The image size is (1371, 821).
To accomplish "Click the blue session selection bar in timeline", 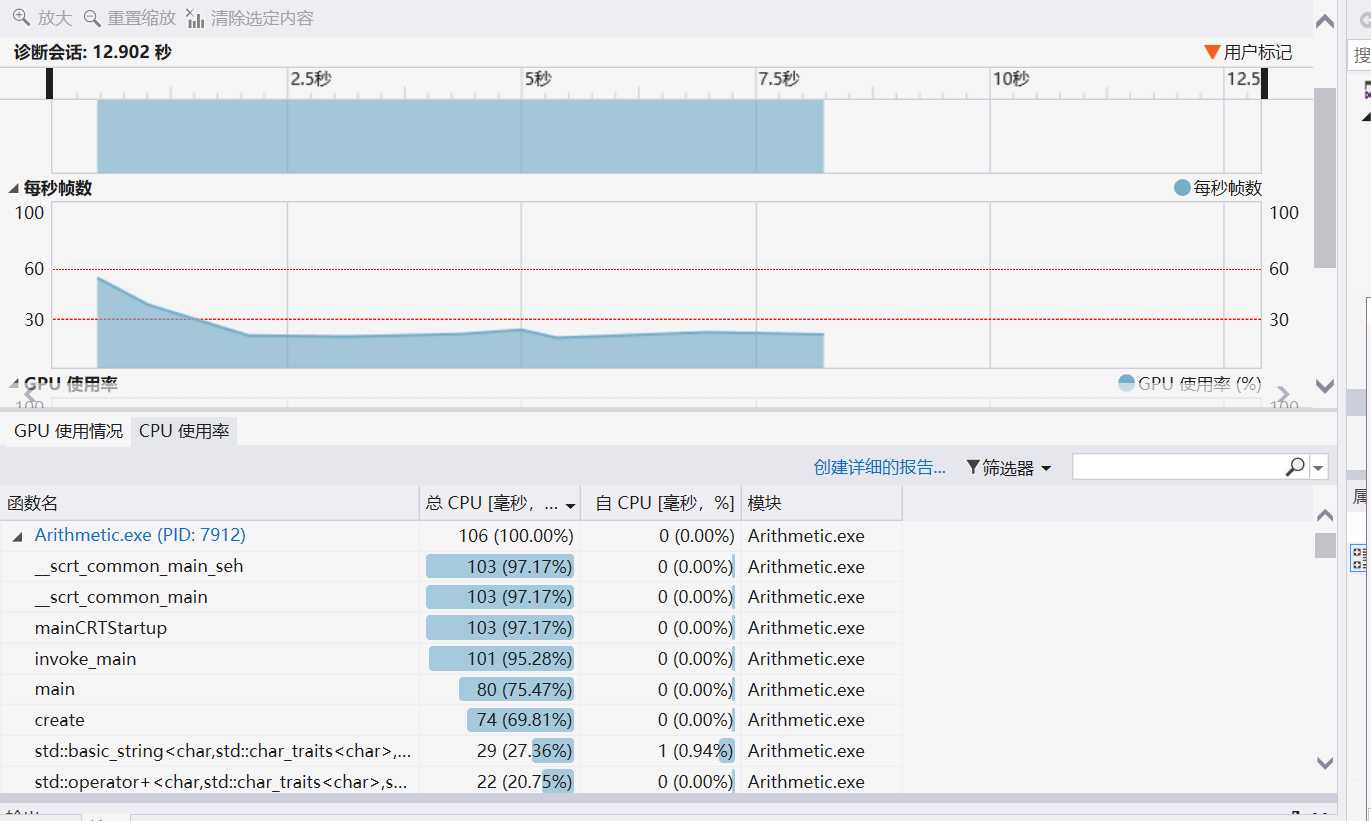I will [x=460, y=136].
